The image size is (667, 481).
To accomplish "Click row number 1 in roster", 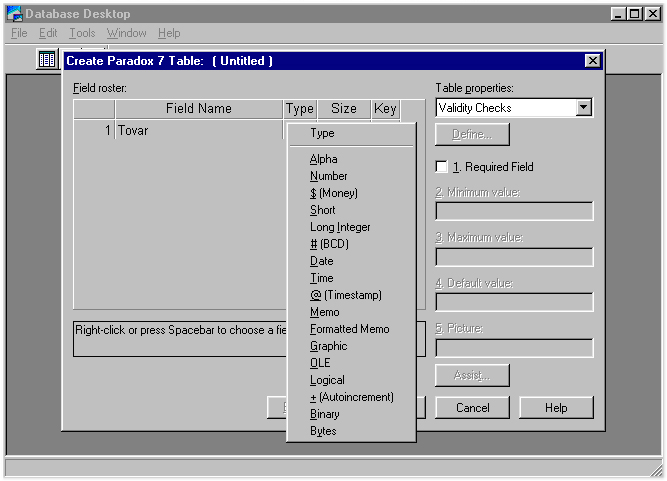I will click(94, 130).
